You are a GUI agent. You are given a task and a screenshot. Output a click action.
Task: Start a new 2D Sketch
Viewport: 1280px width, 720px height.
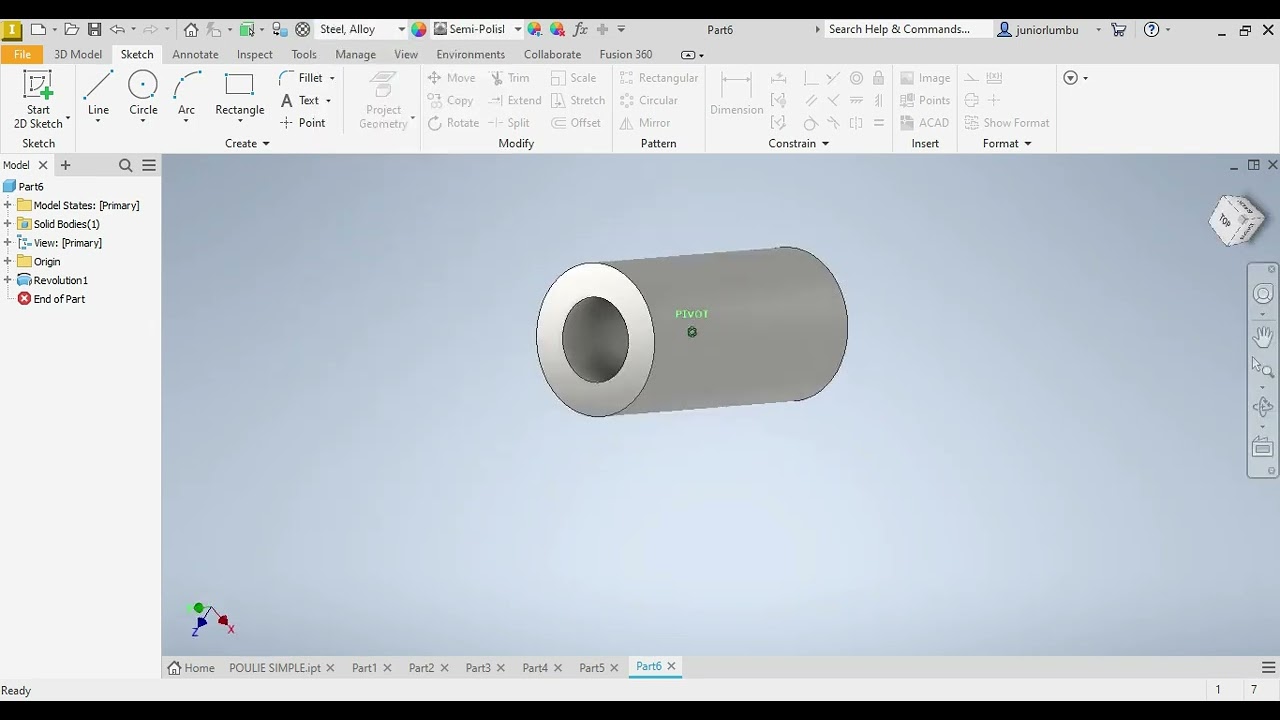pyautogui.click(x=38, y=100)
